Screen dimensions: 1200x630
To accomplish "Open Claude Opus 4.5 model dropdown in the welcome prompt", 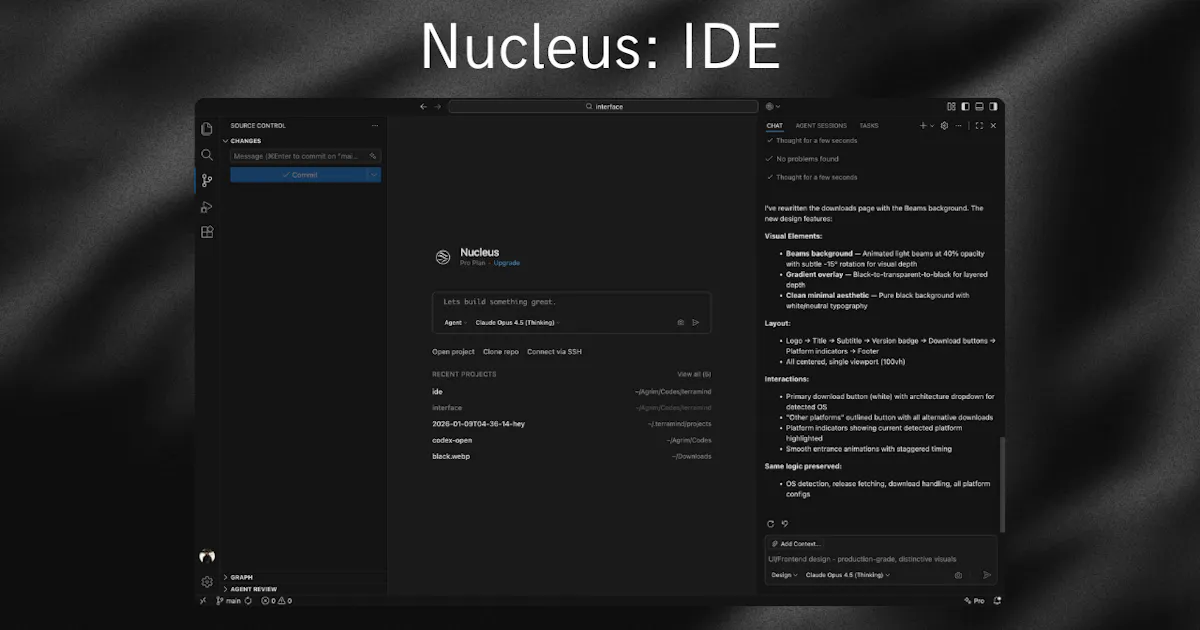I will tap(517, 323).
